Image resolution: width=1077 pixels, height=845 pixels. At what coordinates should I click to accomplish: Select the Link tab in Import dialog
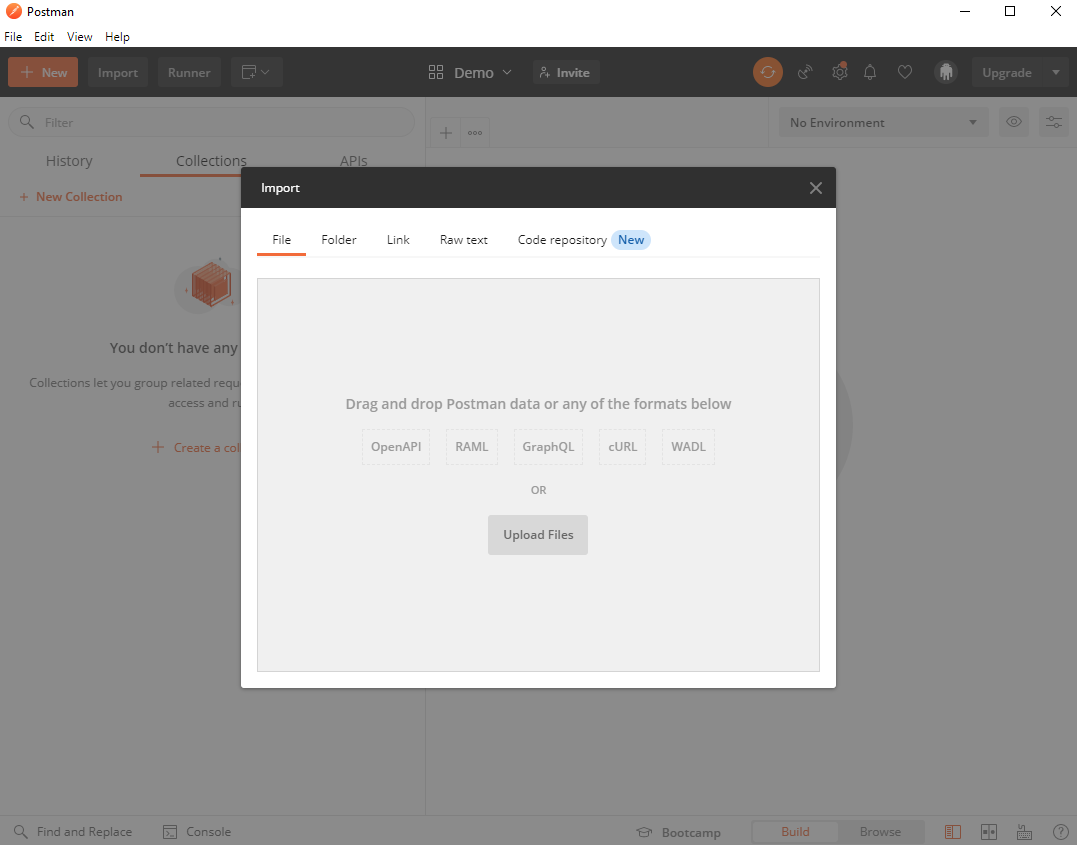coord(398,240)
